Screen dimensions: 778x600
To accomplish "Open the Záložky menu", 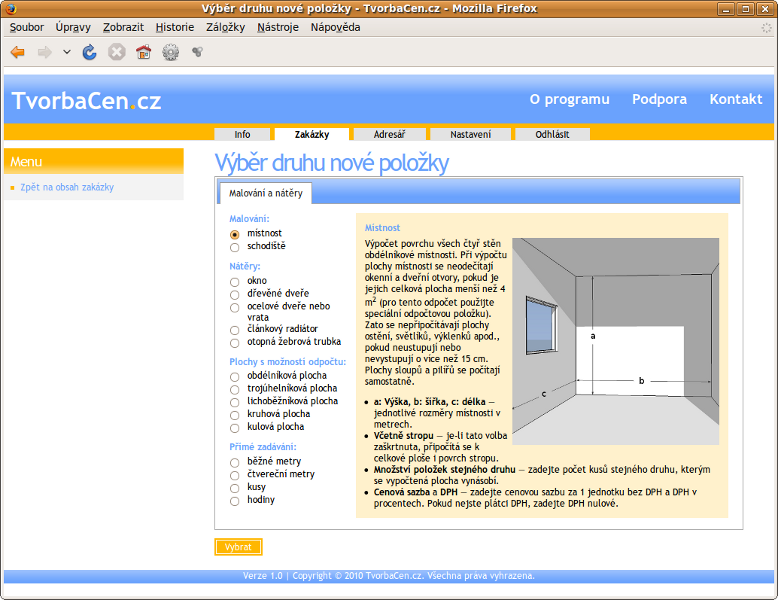I will (225, 27).
